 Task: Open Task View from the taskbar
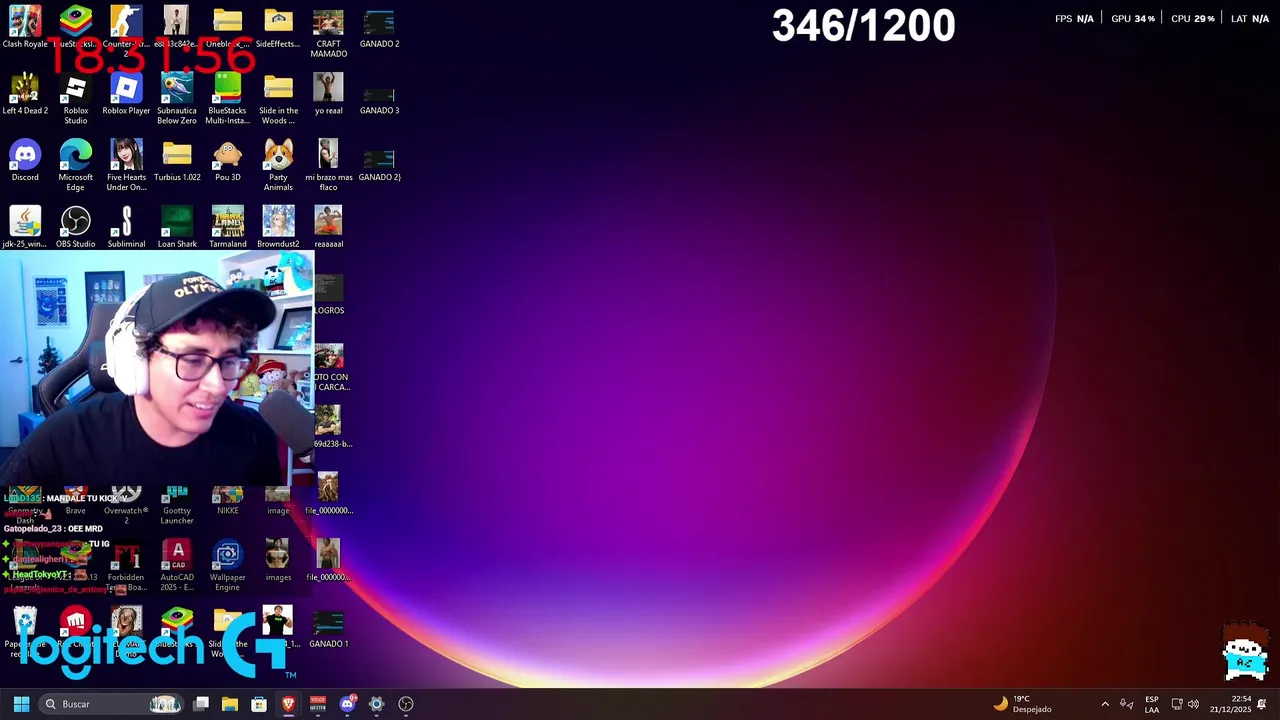pyautogui.click(x=201, y=704)
